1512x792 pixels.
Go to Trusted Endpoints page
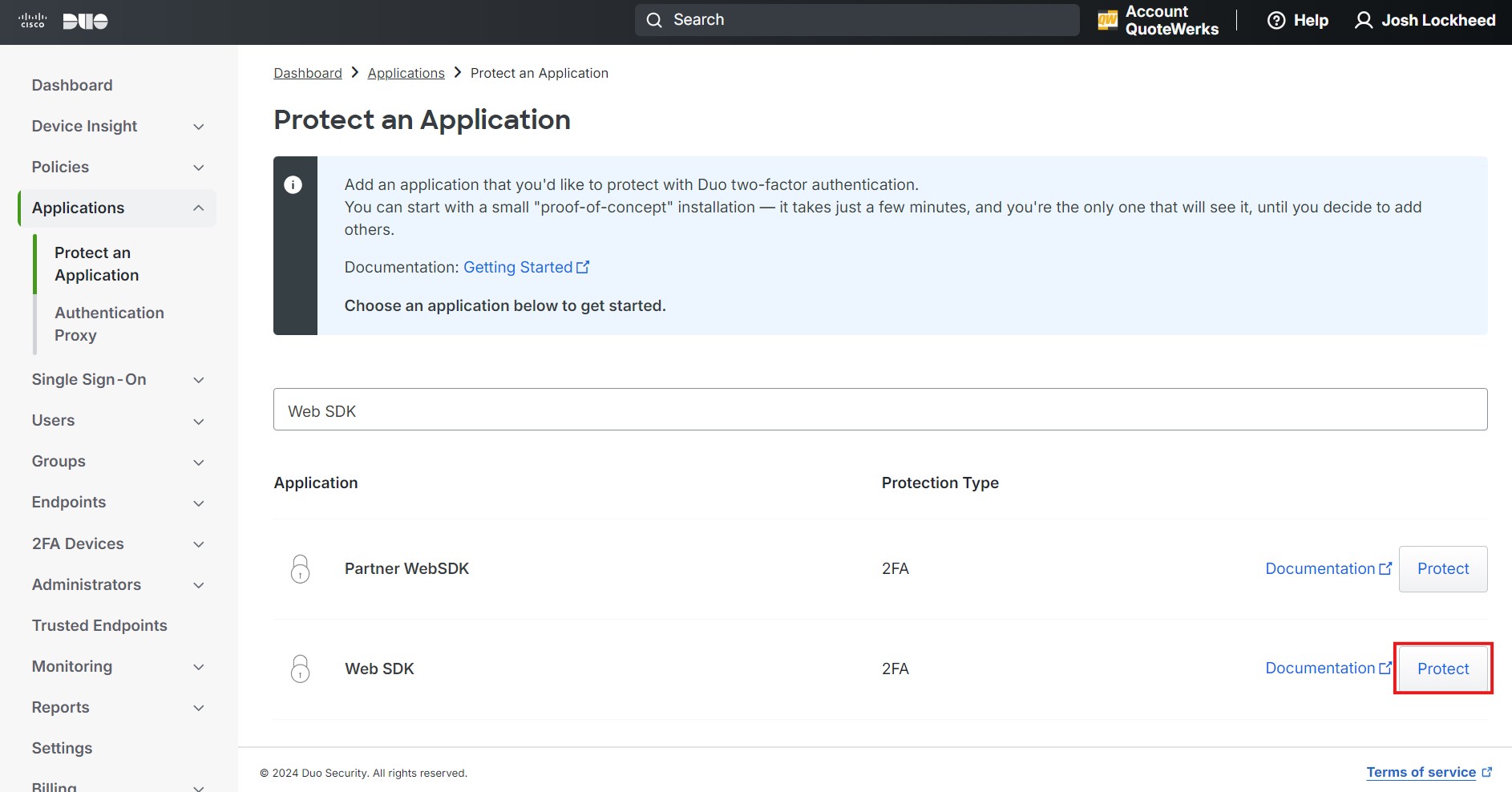[99, 625]
